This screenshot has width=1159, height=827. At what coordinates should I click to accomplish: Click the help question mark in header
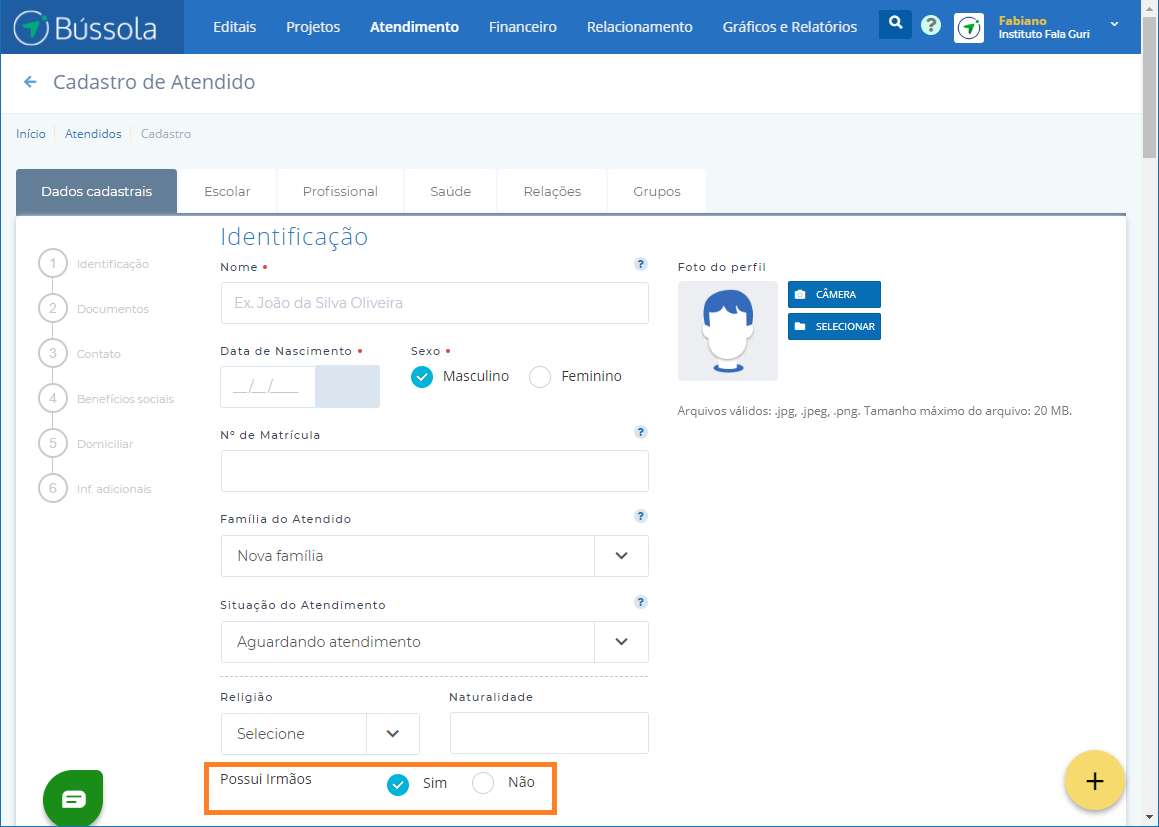coord(931,26)
